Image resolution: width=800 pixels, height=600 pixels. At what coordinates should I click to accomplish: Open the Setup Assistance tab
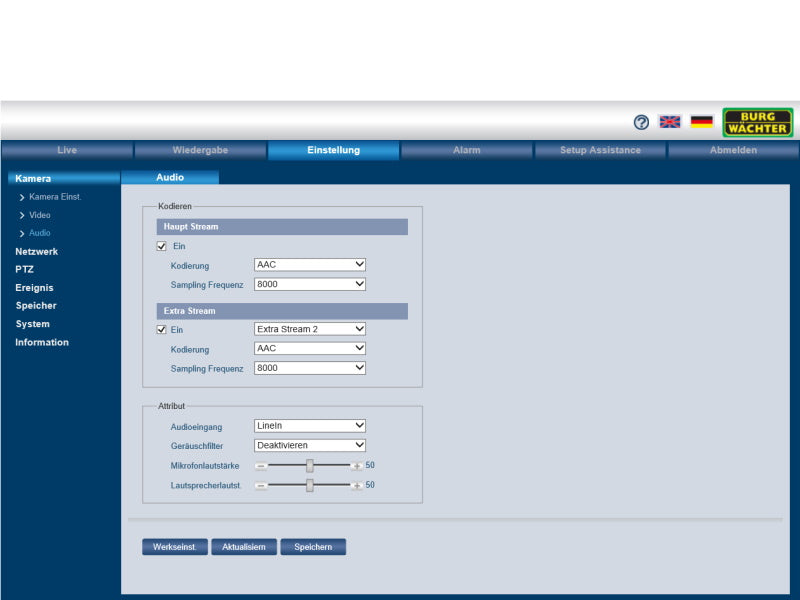(x=600, y=151)
